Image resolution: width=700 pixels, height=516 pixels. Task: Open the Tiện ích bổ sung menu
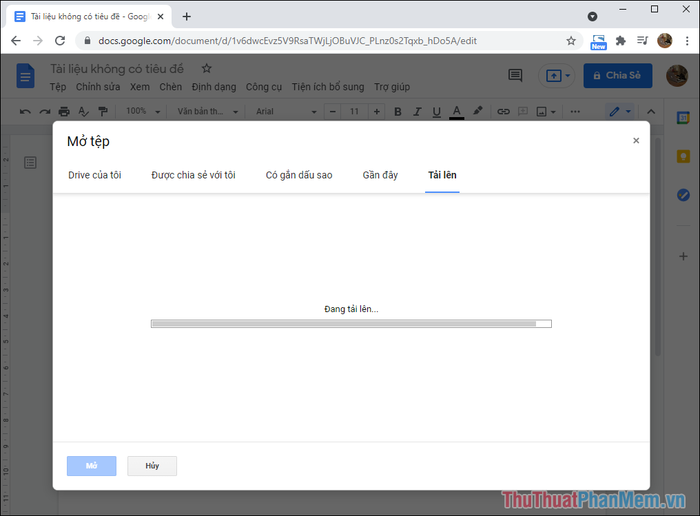coord(328,87)
